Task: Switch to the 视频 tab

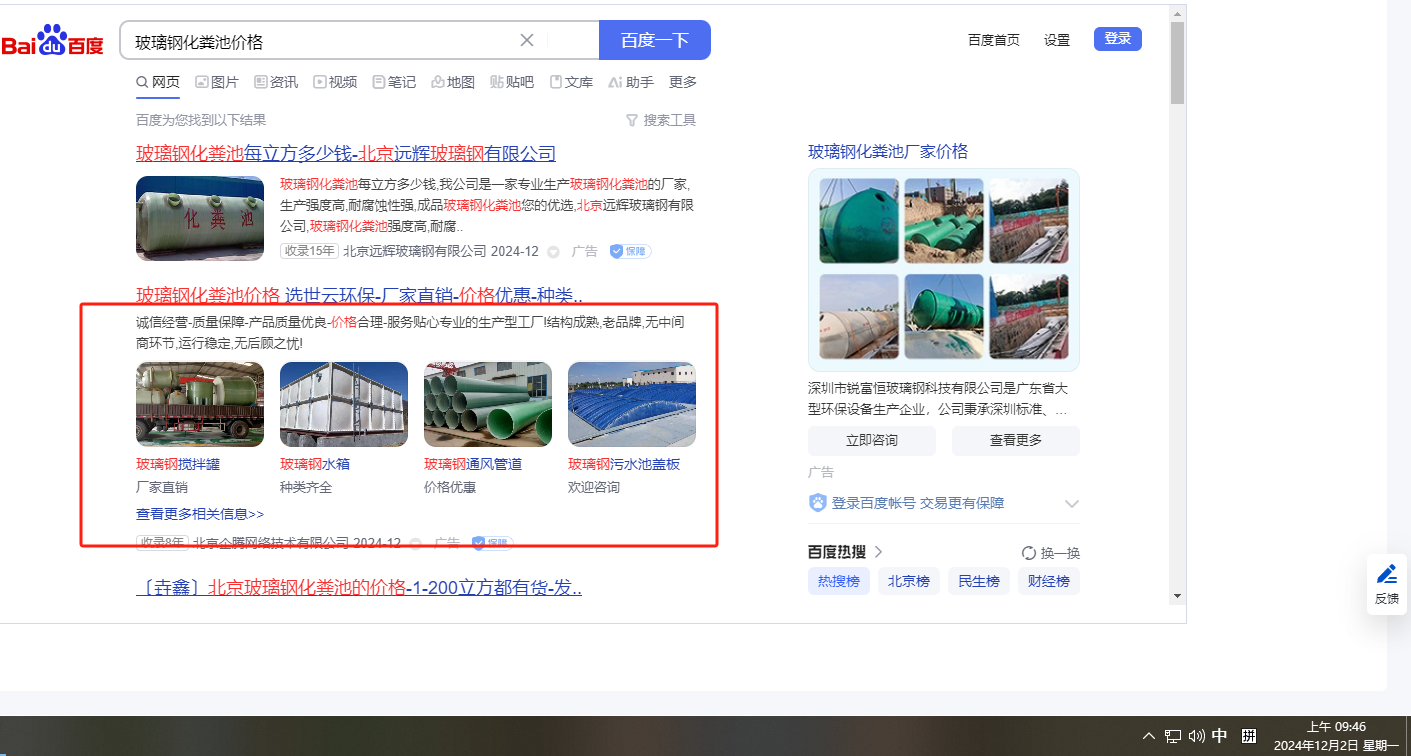Action: [x=335, y=82]
